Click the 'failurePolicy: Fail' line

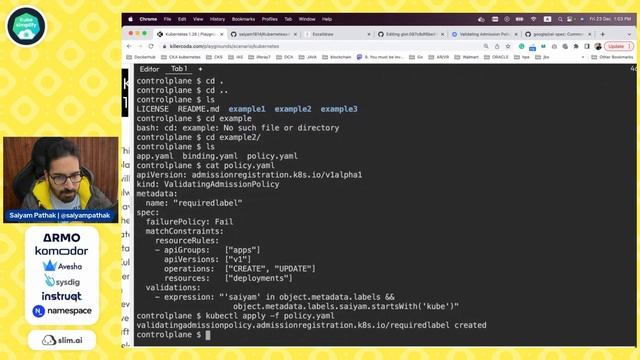click(x=189, y=222)
